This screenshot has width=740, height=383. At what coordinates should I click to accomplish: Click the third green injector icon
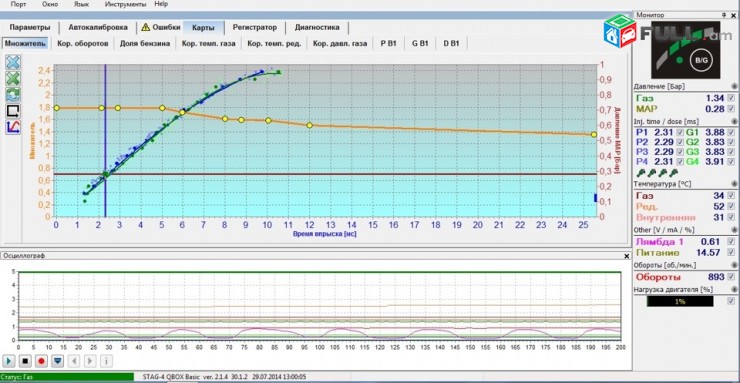[x=663, y=174]
